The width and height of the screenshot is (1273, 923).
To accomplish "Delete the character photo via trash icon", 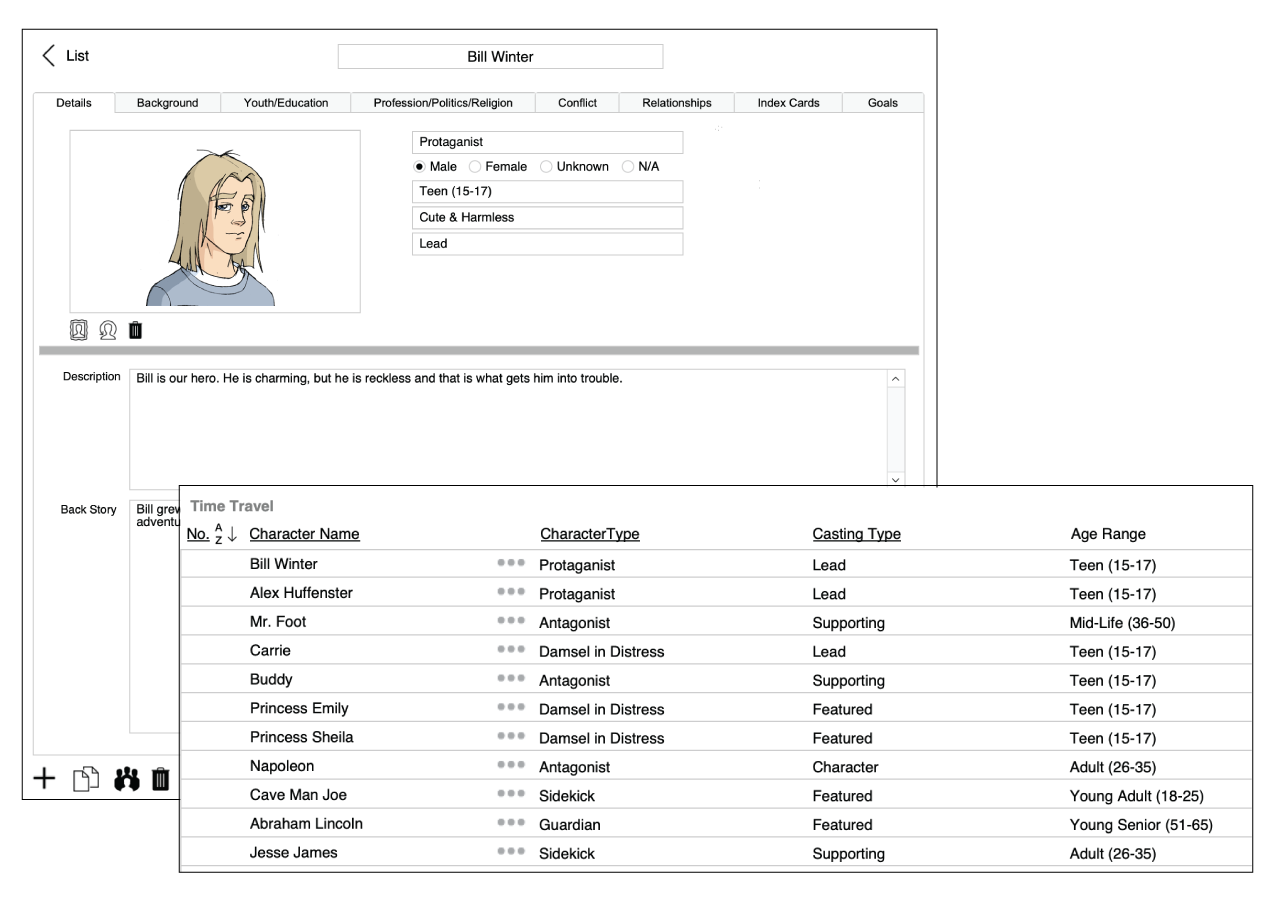I will pyautogui.click(x=136, y=330).
